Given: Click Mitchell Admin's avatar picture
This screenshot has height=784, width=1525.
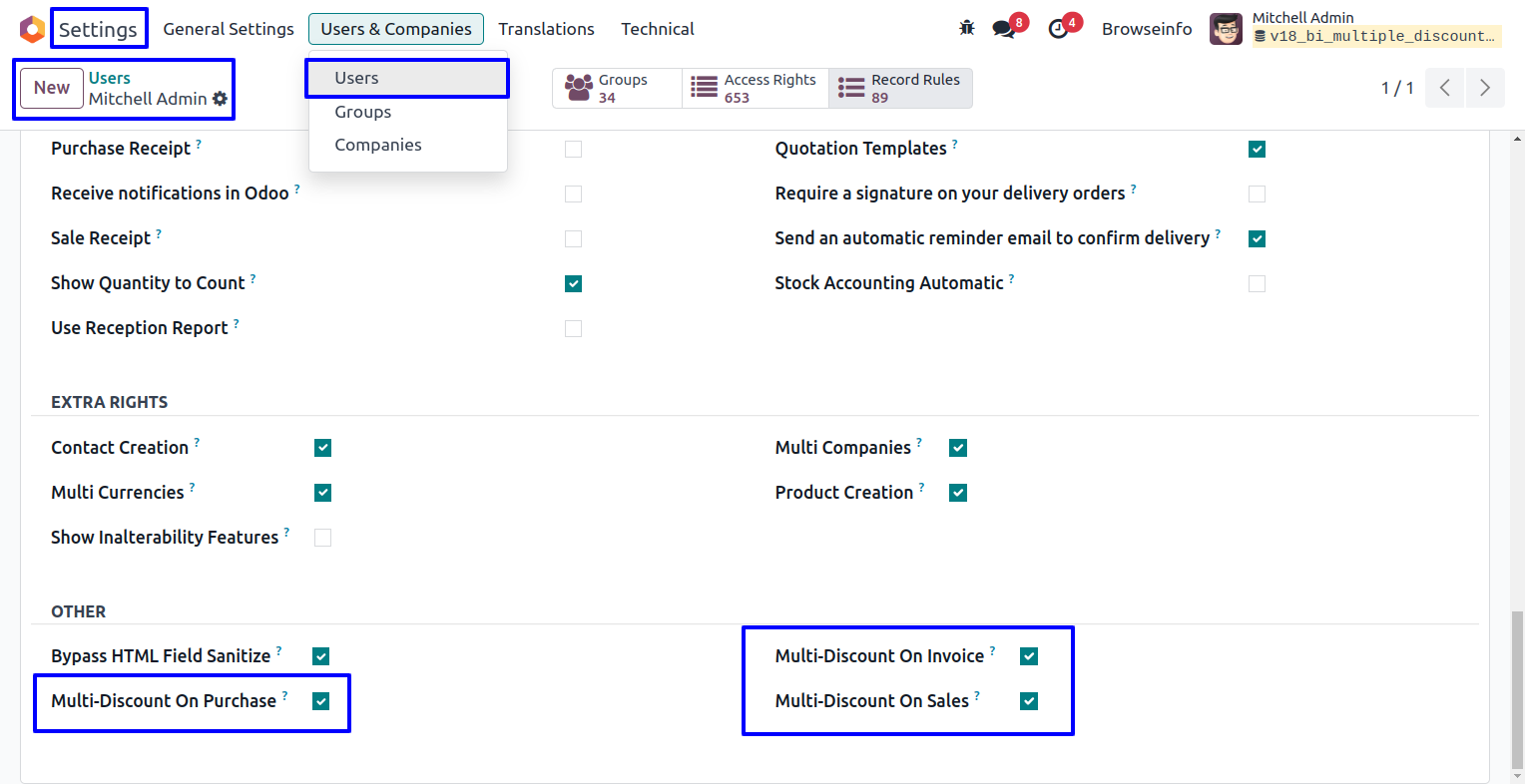Looking at the screenshot, I should point(1226,29).
